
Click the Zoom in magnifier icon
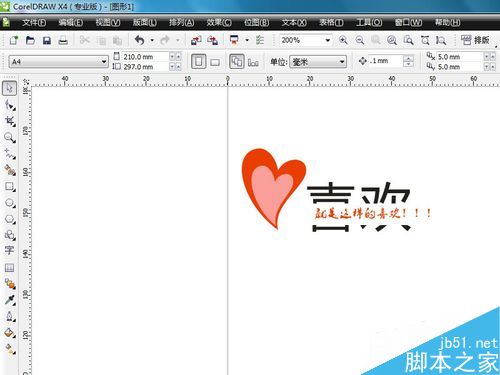(x=343, y=40)
